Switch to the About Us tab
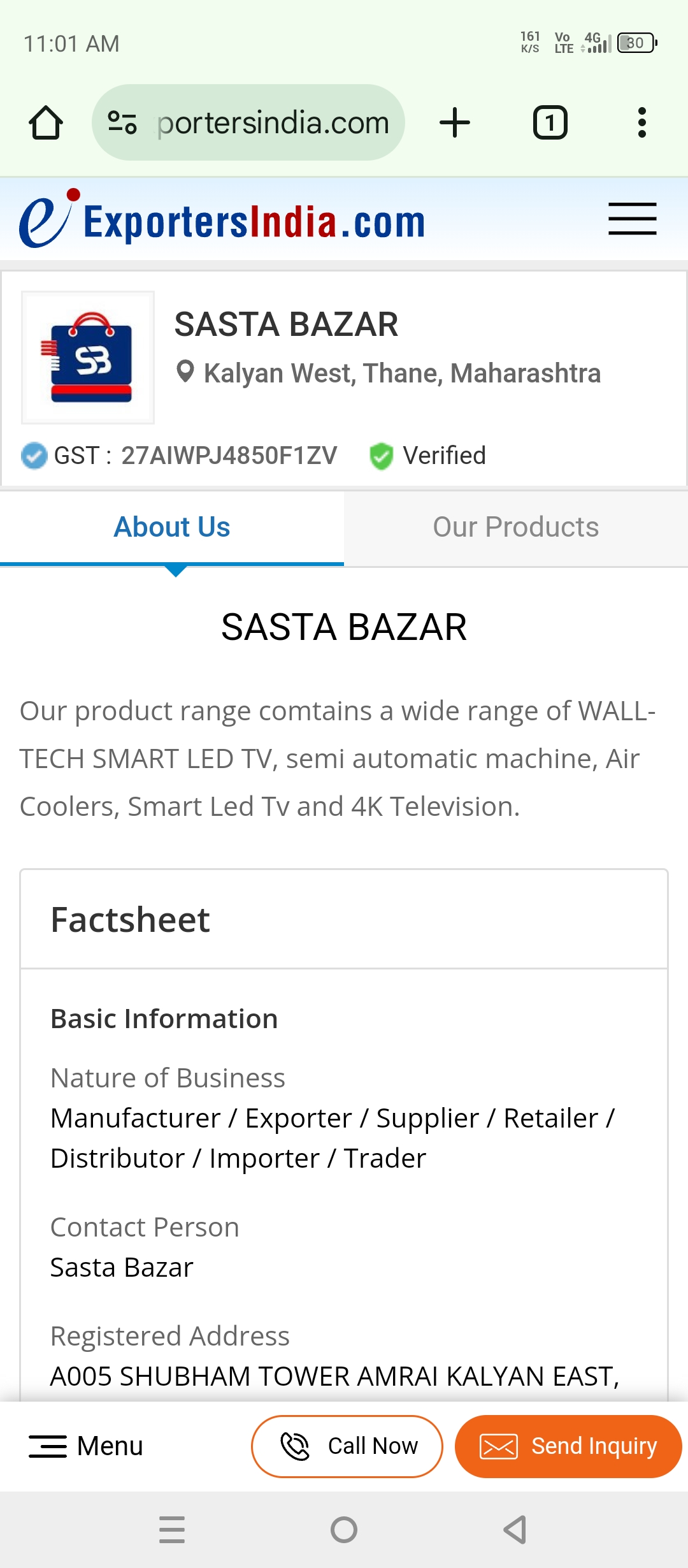 pos(172,527)
